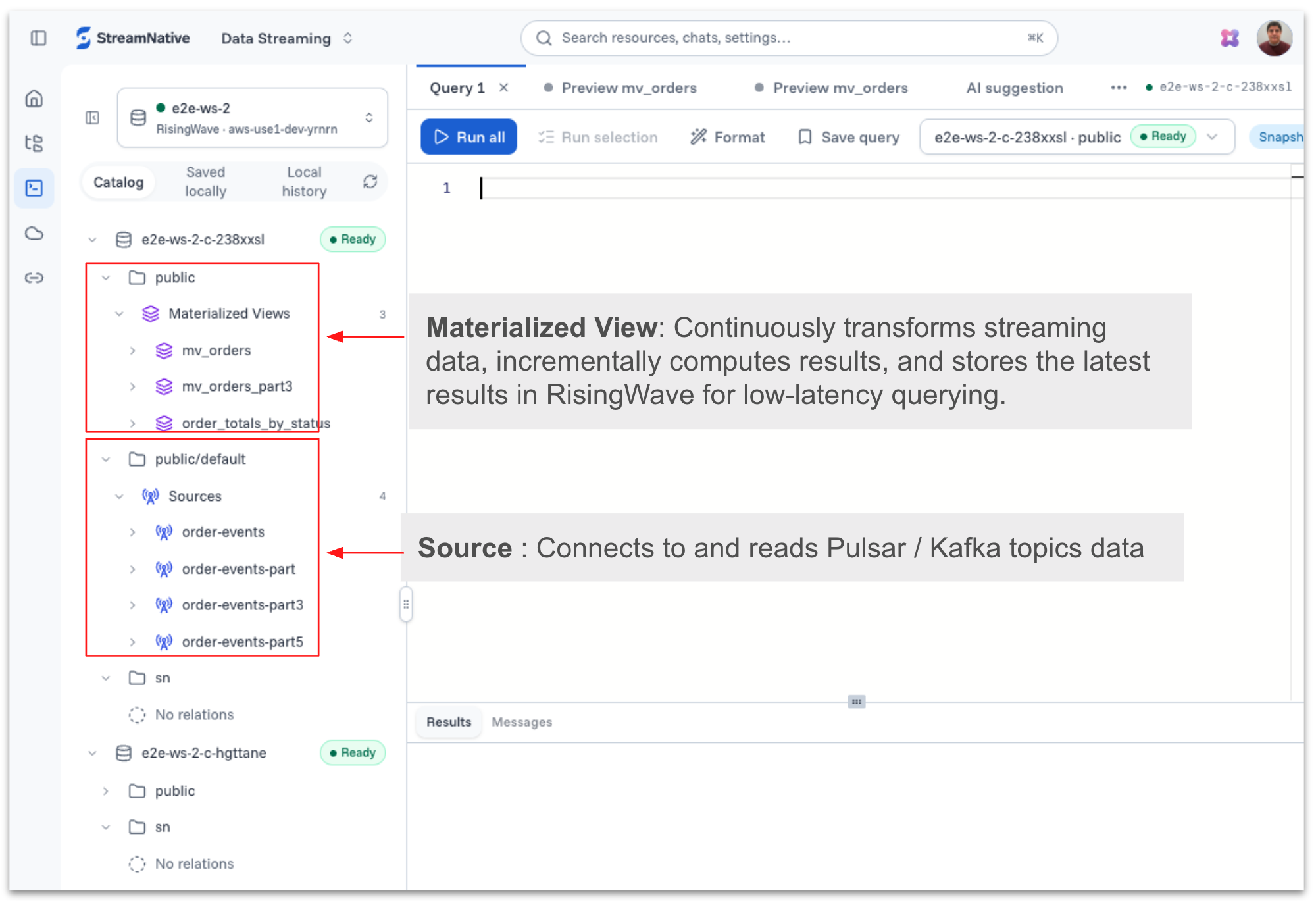Viewport: 1316px width, 901px height.
Task: Open the cloud icon in left rail
Action: click(34, 233)
